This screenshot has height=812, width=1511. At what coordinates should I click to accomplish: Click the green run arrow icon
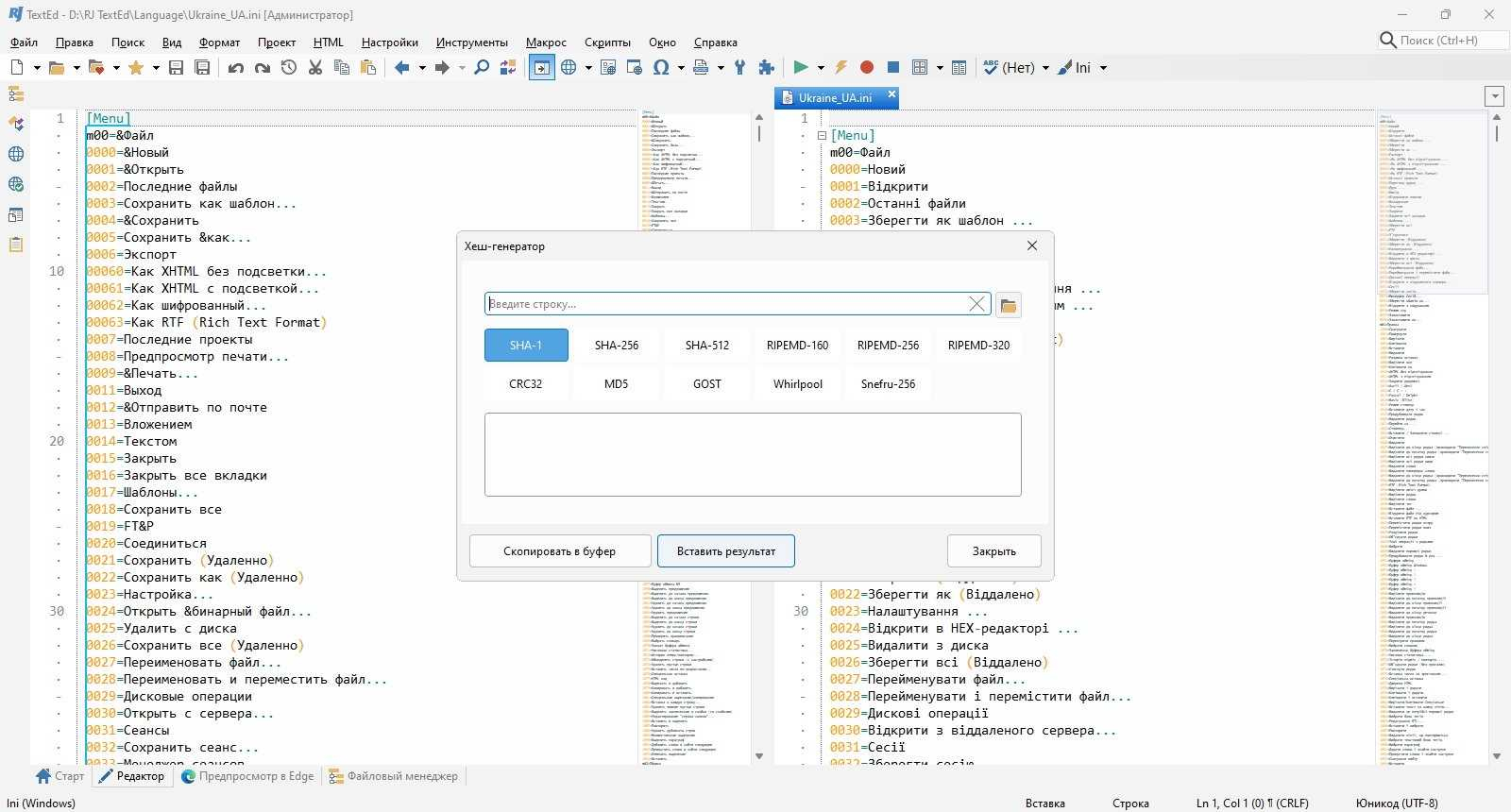click(x=801, y=67)
